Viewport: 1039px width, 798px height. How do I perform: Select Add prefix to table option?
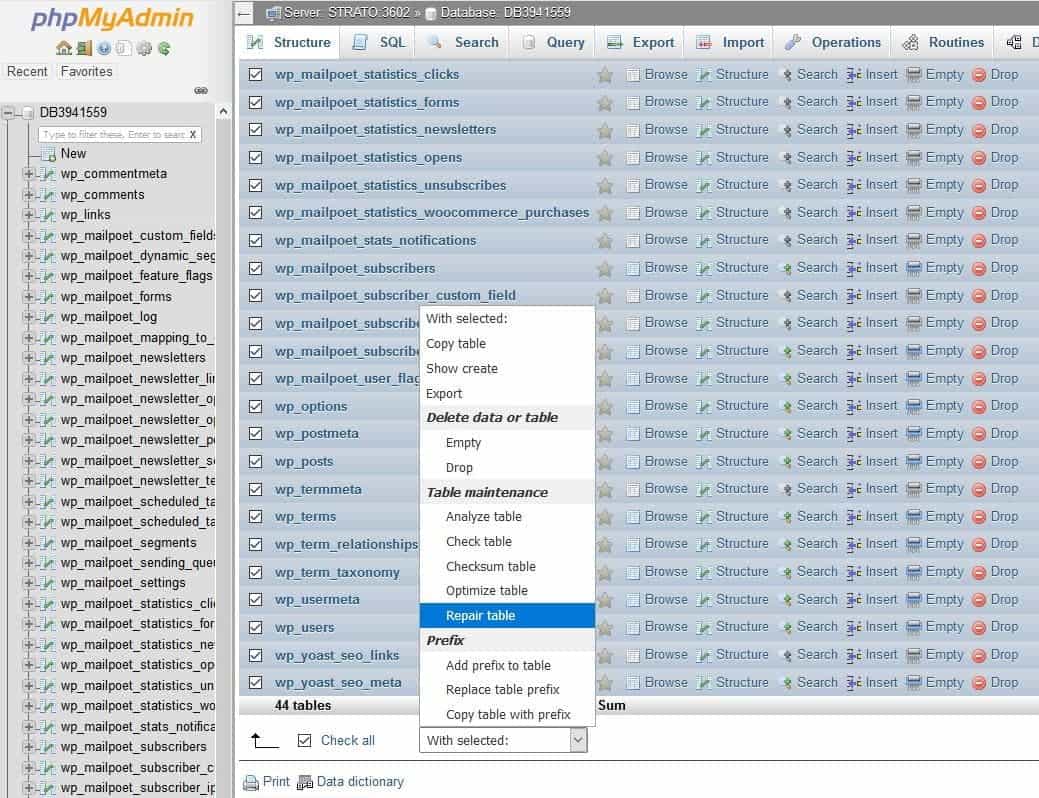coord(507,665)
